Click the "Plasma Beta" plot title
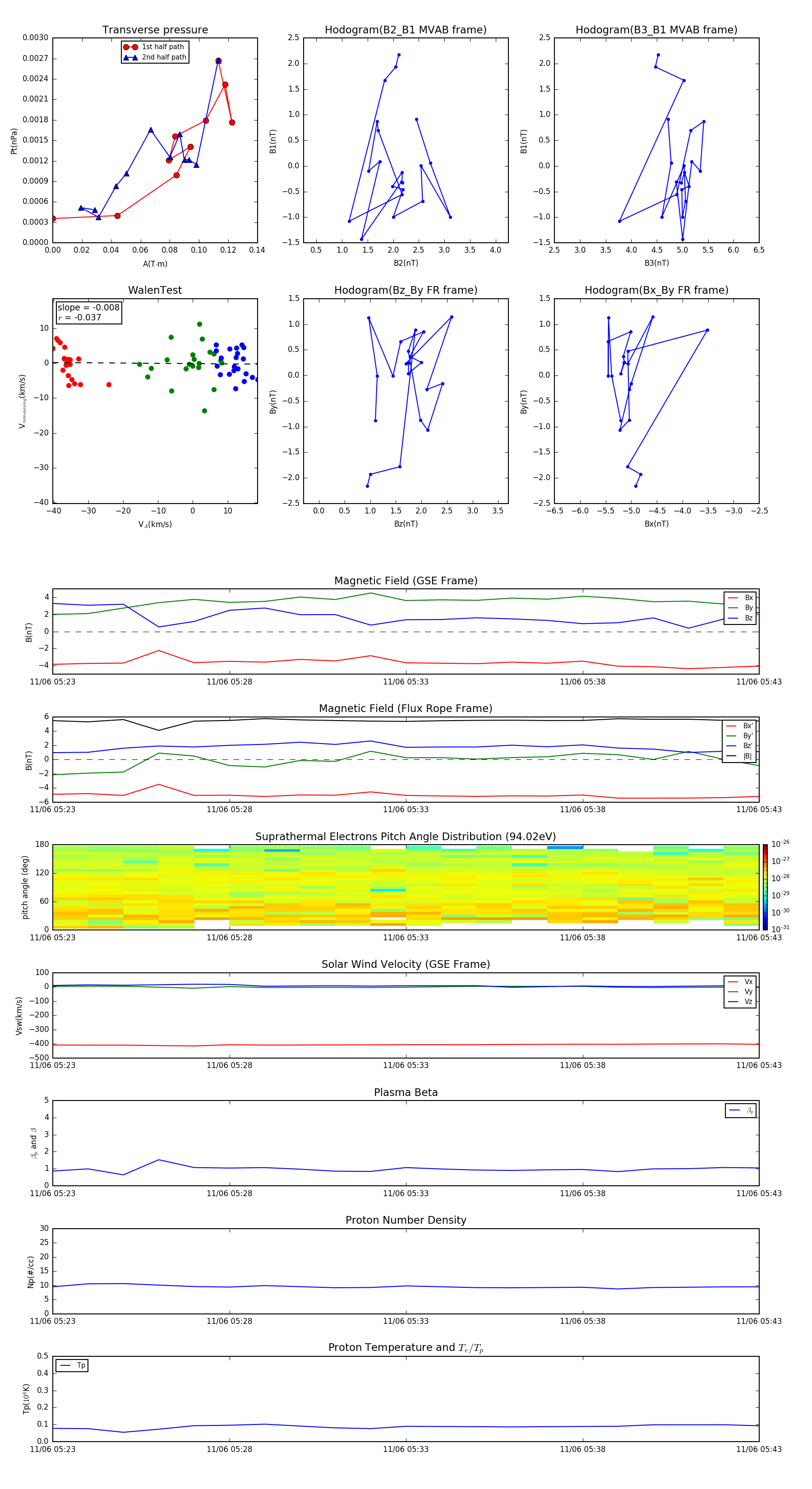The height and width of the screenshot is (1489, 812). click(x=406, y=1093)
